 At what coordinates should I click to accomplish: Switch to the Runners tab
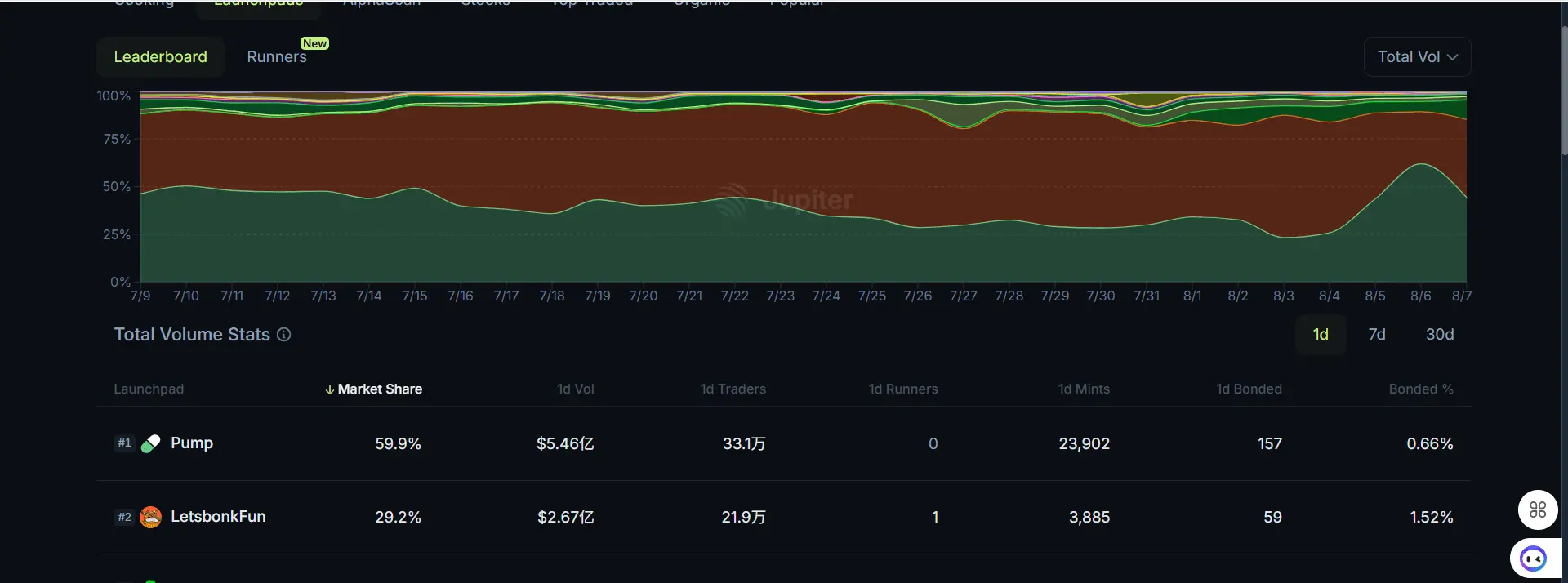click(277, 56)
